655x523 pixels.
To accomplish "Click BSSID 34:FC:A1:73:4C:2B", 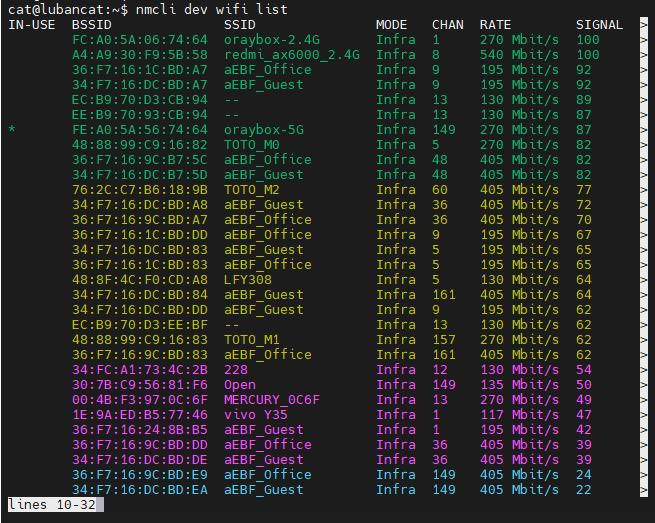I will 140,370.
